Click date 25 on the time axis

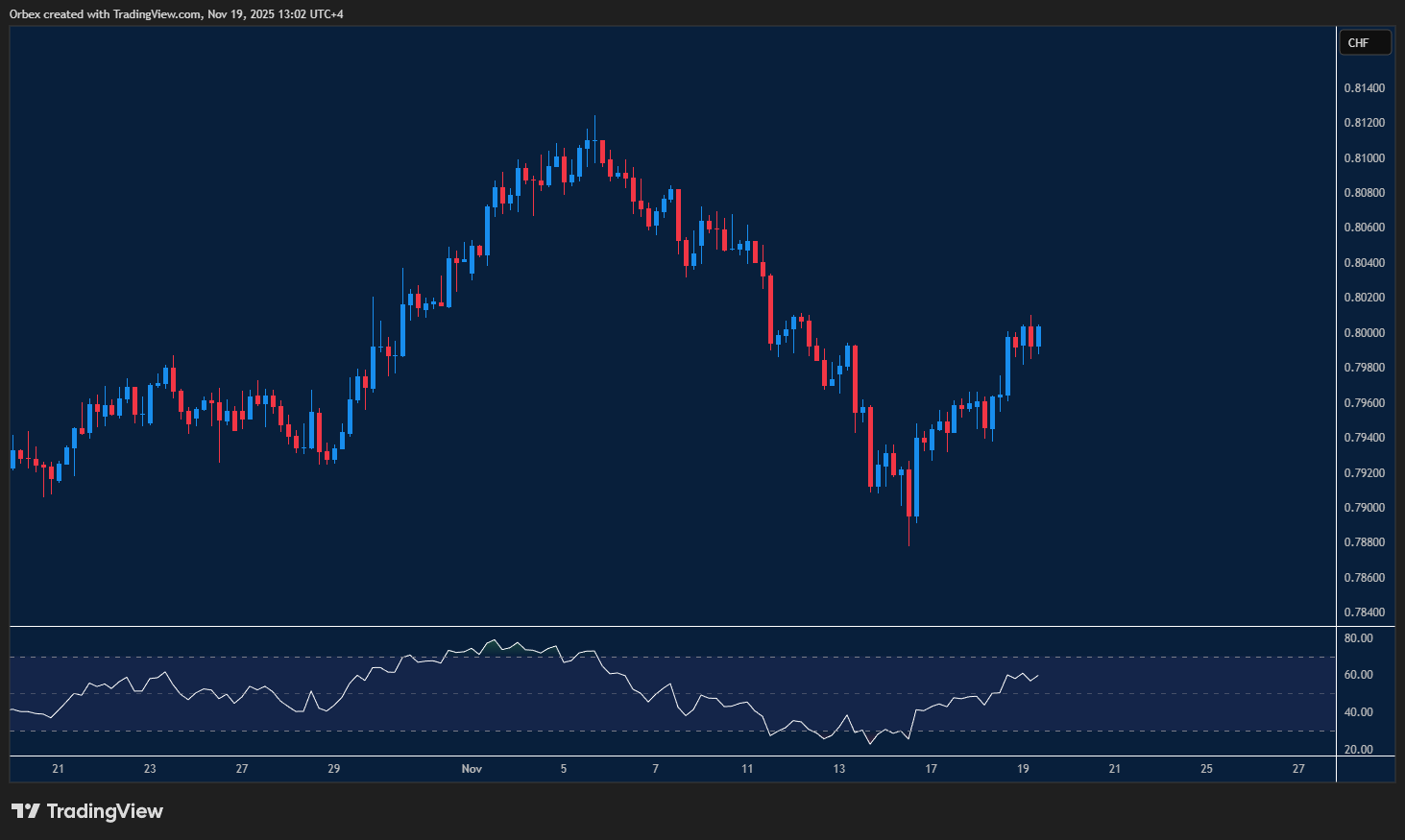tap(1206, 769)
